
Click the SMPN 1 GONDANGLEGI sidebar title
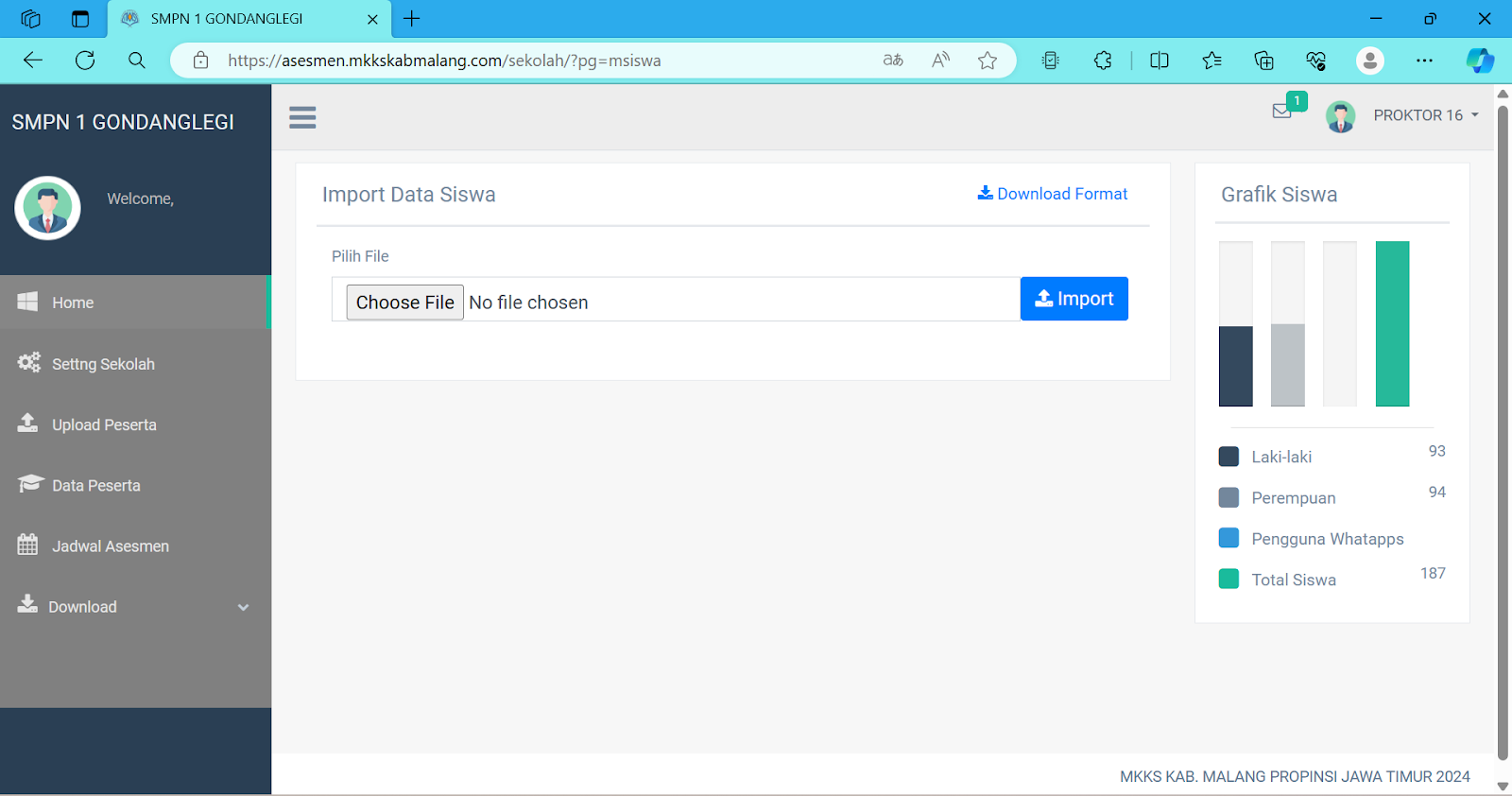click(x=123, y=122)
